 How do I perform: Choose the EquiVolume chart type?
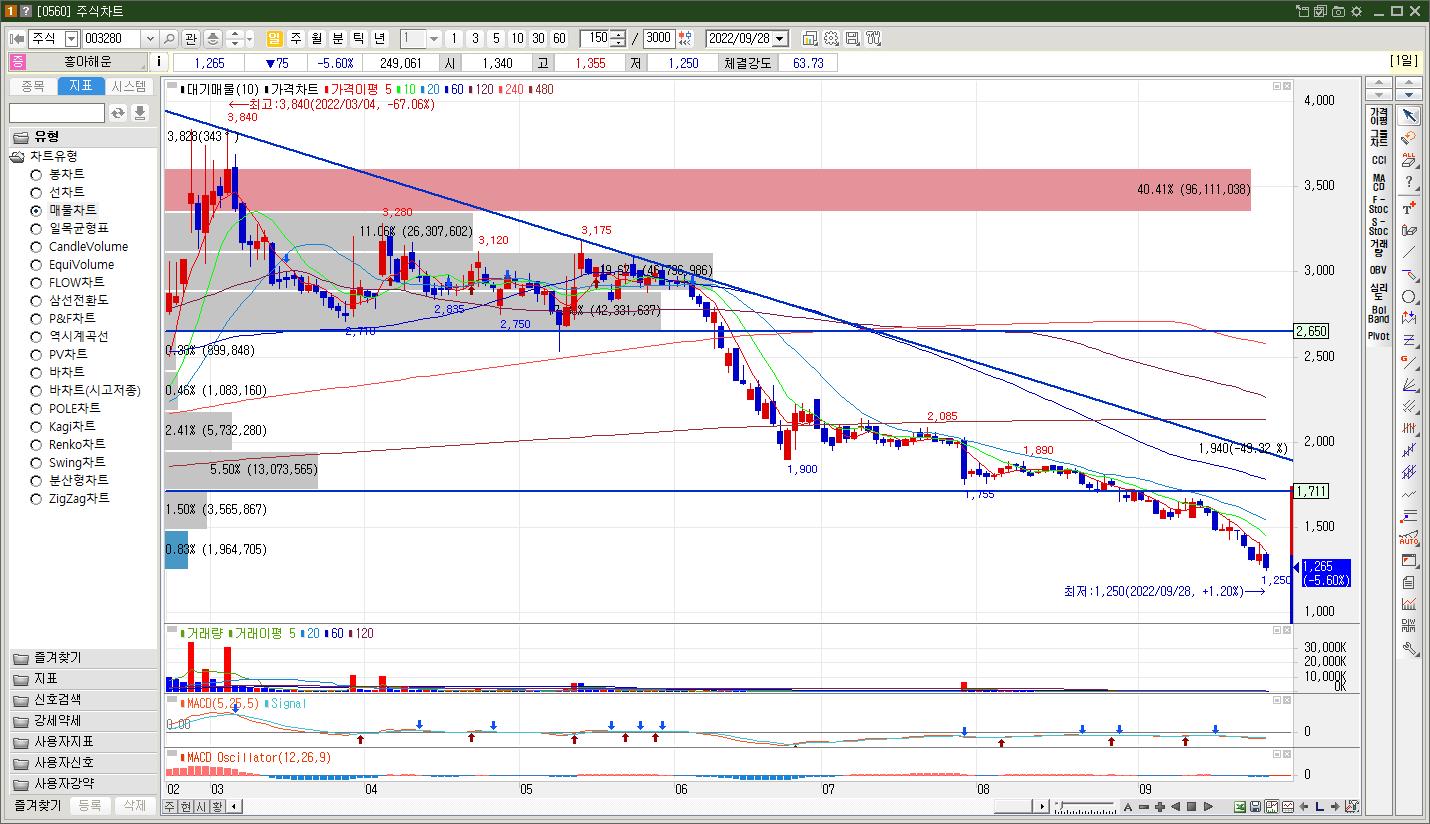click(x=36, y=264)
